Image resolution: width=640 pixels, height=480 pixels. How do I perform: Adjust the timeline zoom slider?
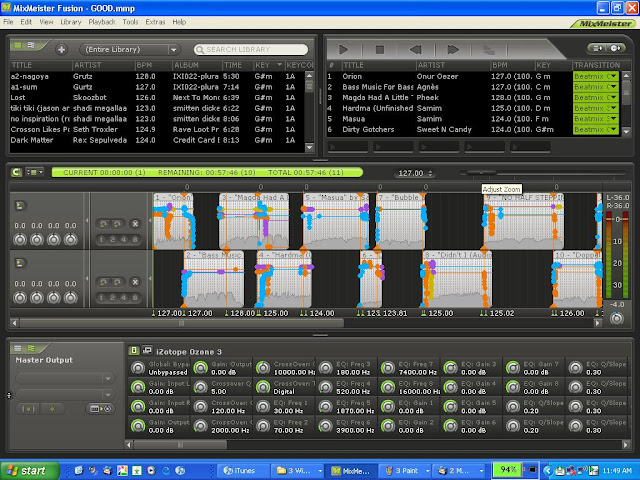(482, 173)
